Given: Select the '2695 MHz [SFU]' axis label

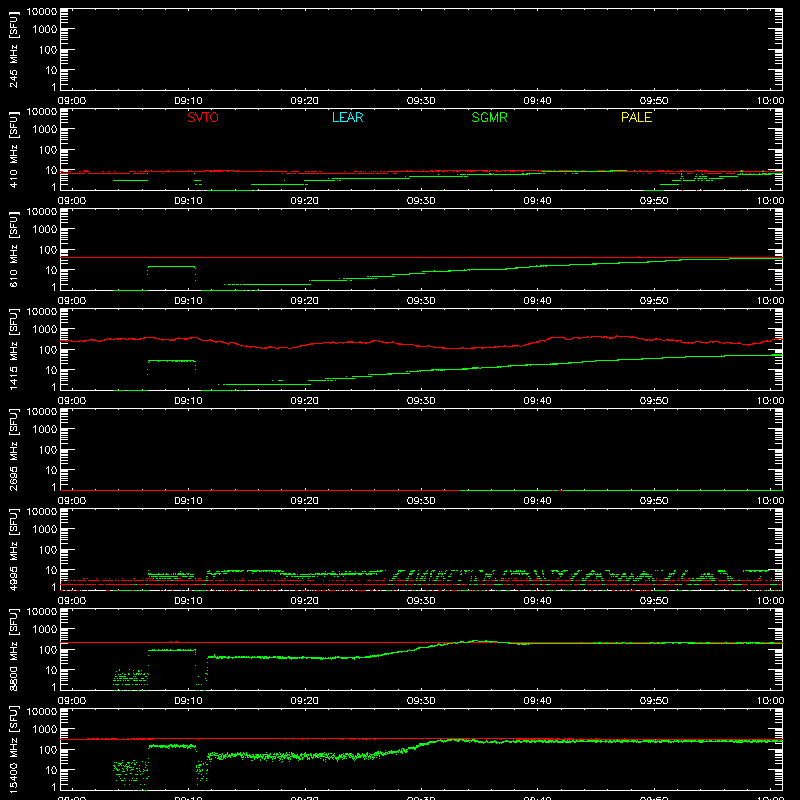Looking at the screenshot, I should (13, 449).
